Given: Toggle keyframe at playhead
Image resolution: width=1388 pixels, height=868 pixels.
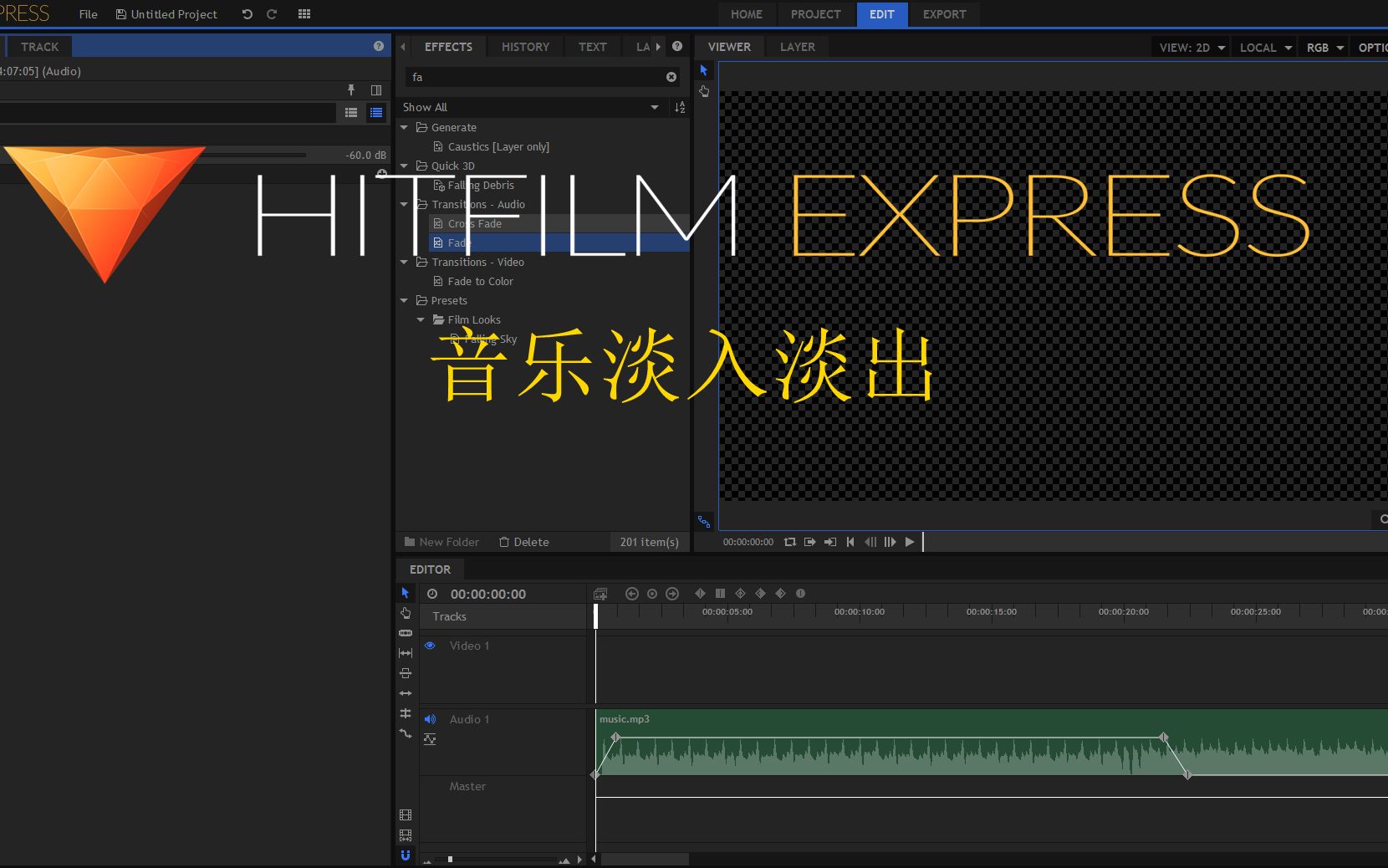Looking at the screenshot, I should coord(652,594).
